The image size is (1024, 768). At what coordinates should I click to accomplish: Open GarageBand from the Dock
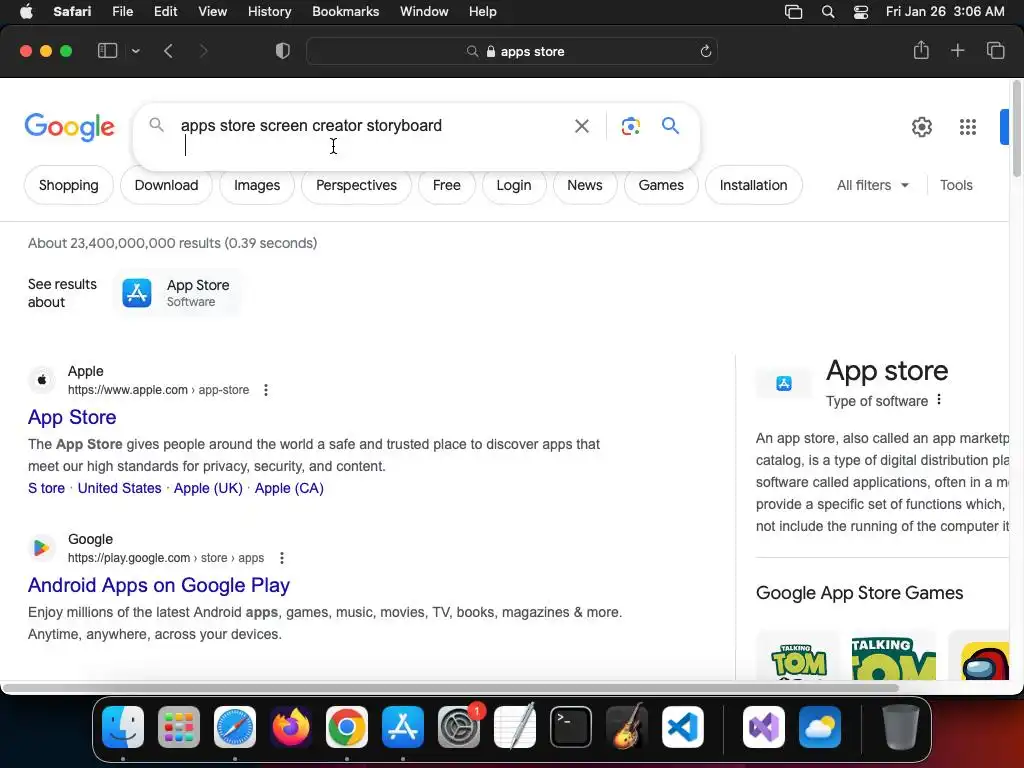(627, 727)
